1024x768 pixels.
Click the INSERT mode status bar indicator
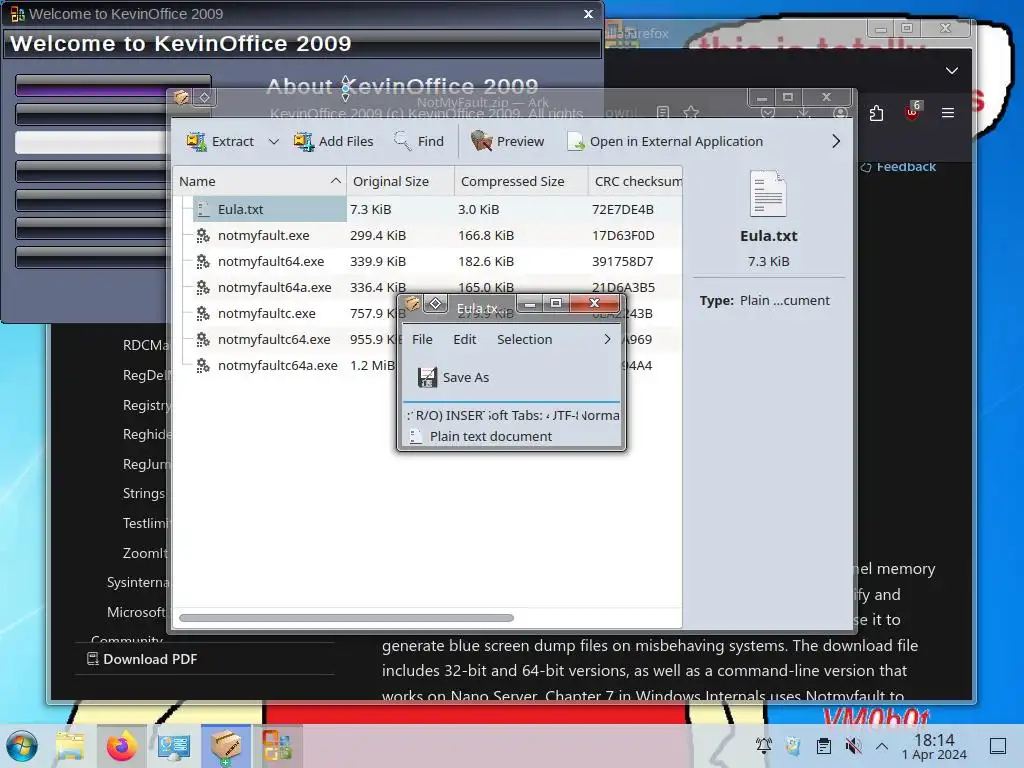click(x=464, y=415)
